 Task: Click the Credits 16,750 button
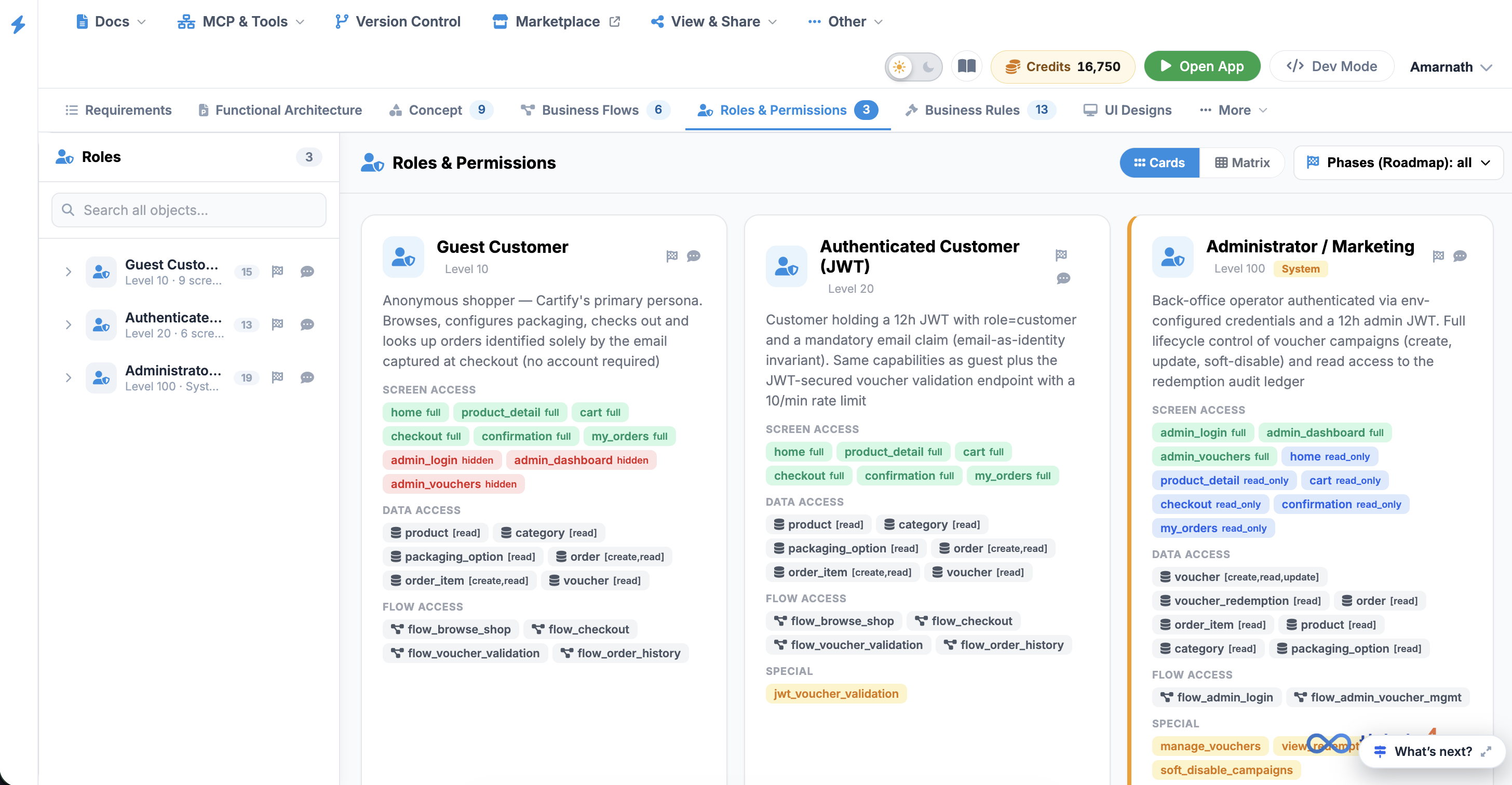(x=1062, y=66)
